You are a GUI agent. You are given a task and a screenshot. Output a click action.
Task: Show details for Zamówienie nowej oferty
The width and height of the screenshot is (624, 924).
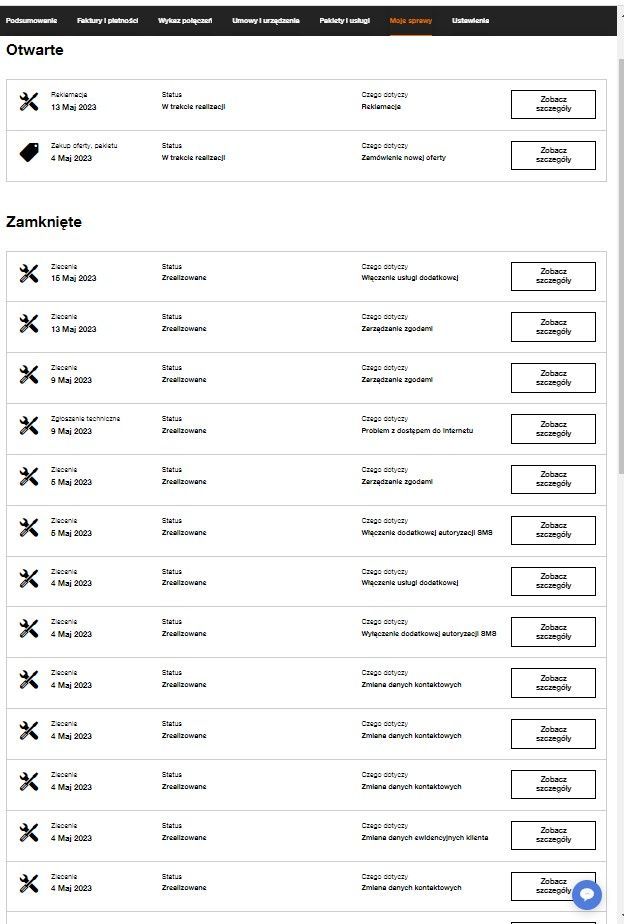click(553, 155)
